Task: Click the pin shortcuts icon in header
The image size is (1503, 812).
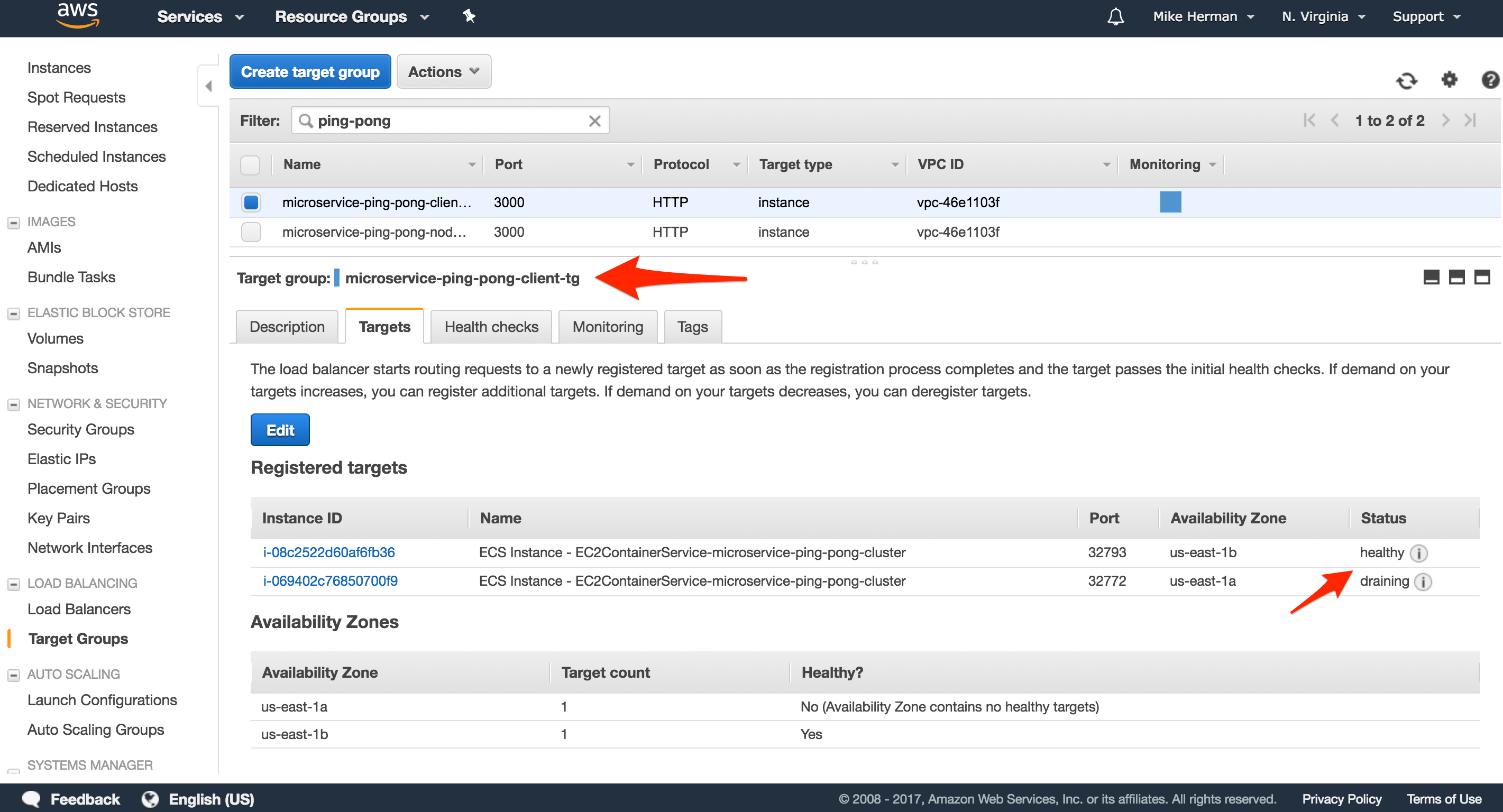Action: [469, 16]
